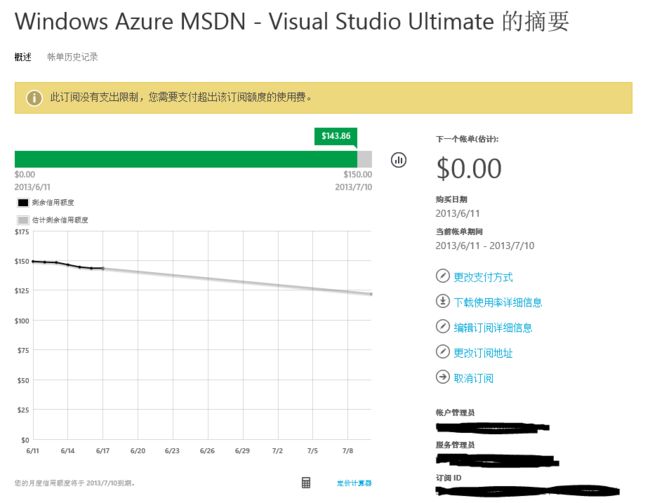This screenshot has height=503, width=650.
Task: Click the large $0.00 next bill estimate
Action: (x=469, y=168)
